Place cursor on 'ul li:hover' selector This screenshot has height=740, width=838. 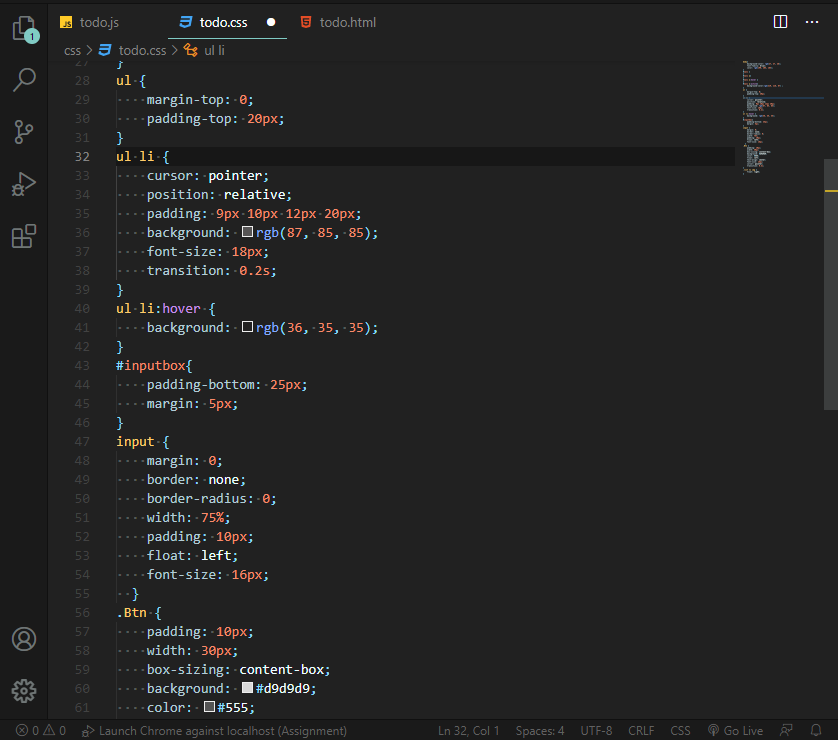pos(158,308)
